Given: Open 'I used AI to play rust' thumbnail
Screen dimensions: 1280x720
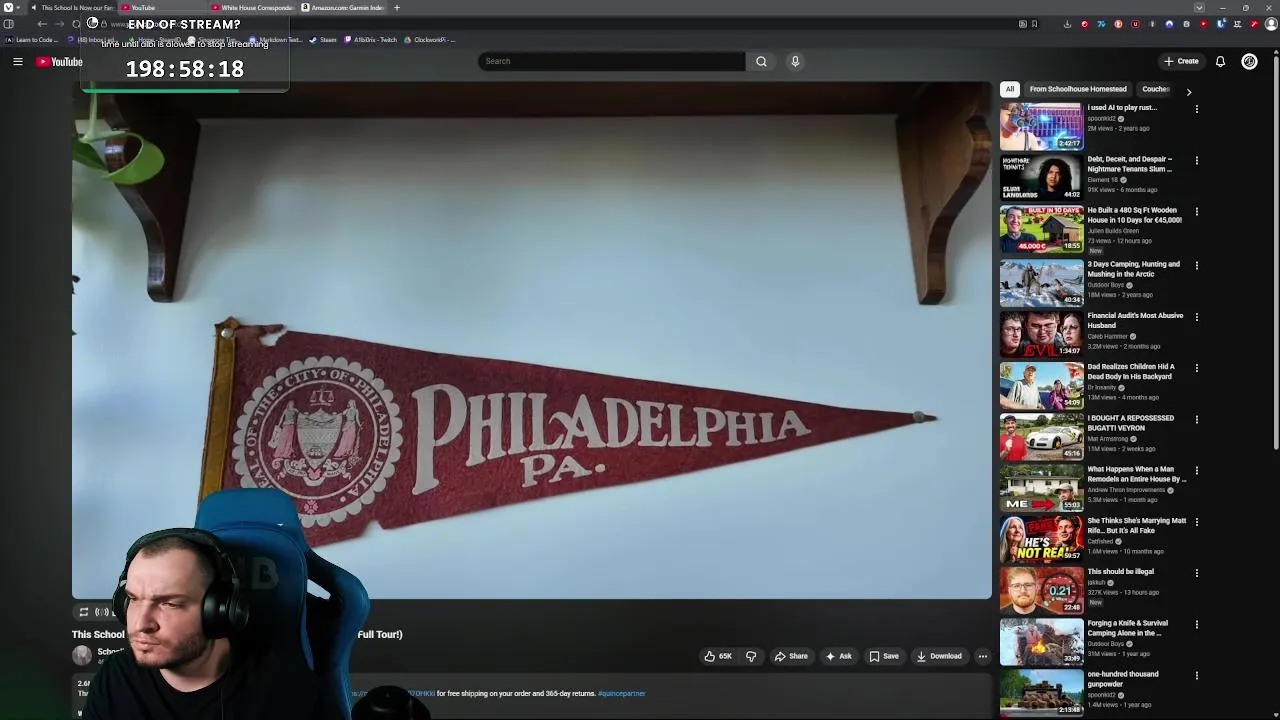Looking at the screenshot, I should coord(1041,125).
